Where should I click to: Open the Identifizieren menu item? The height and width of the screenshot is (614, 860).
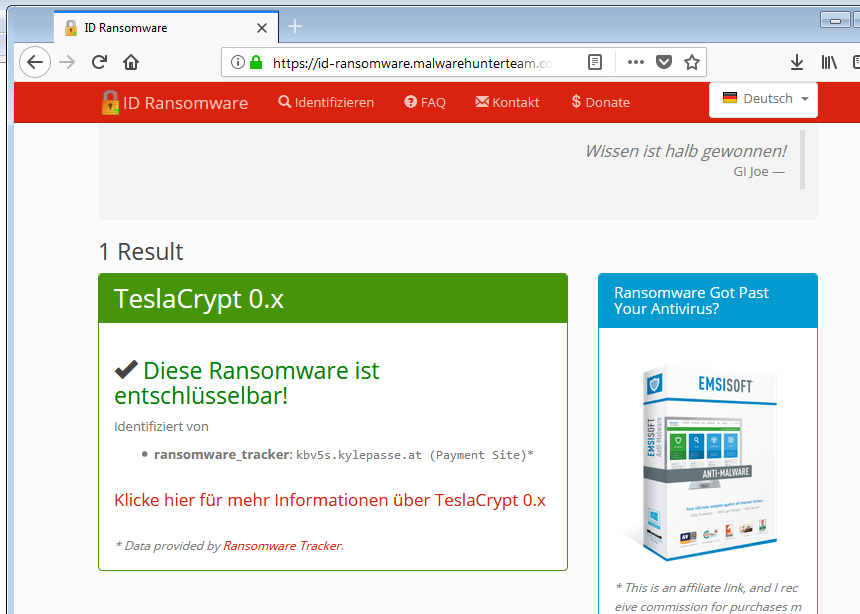326,103
